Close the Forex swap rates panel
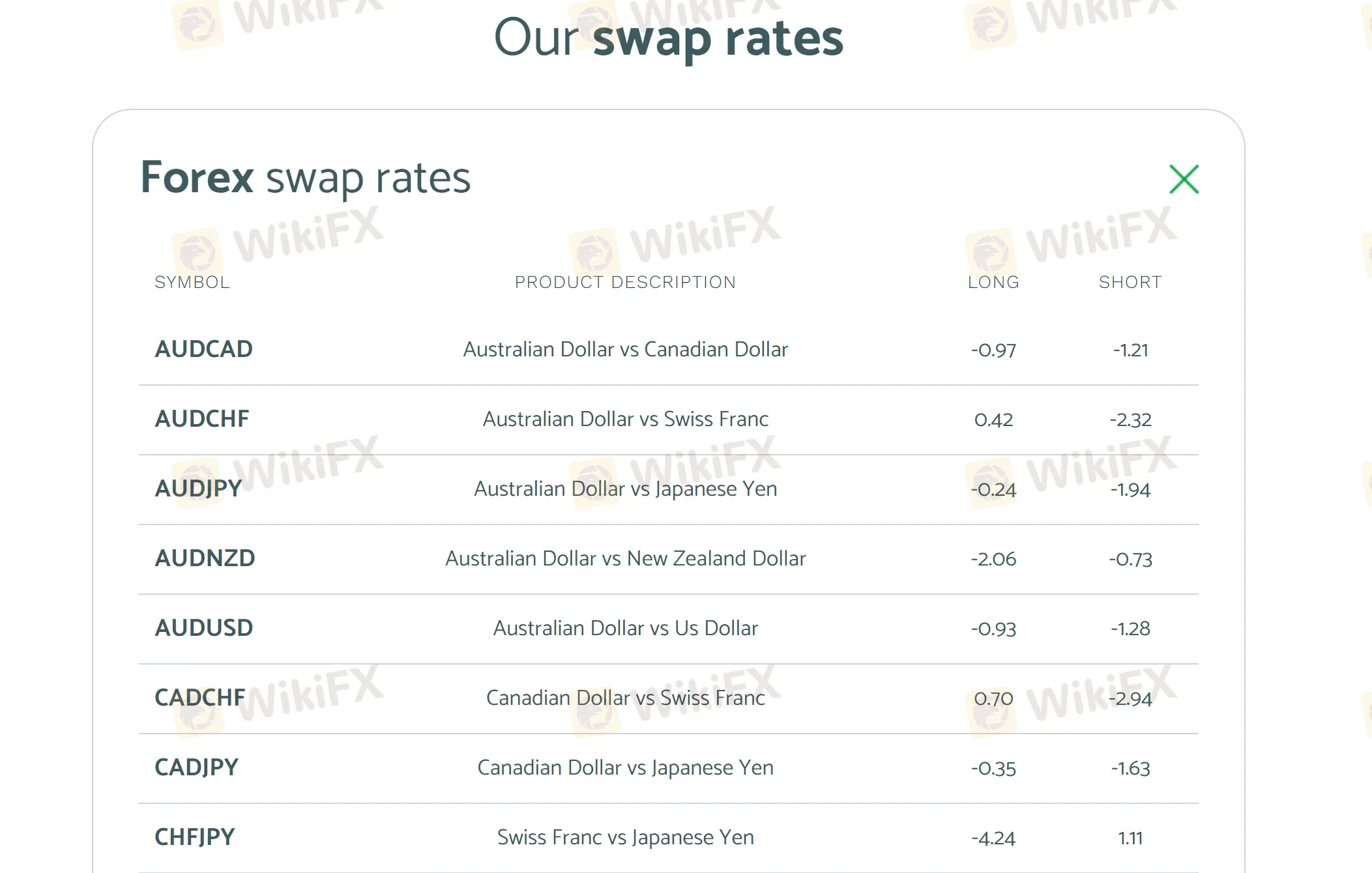The height and width of the screenshot is (873, 1372). tap(1184, 179)
